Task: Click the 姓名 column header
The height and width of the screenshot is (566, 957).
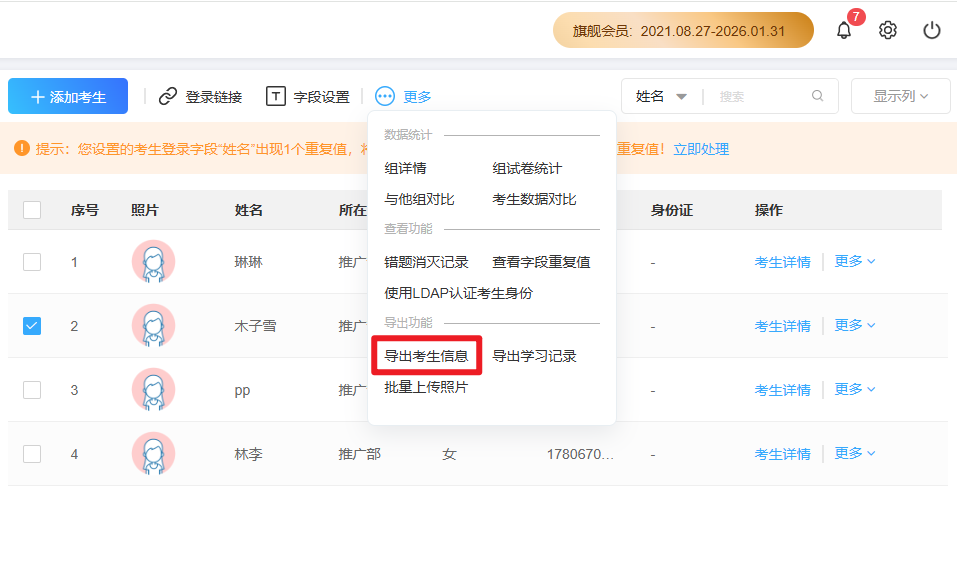Action: pos(248,210)
